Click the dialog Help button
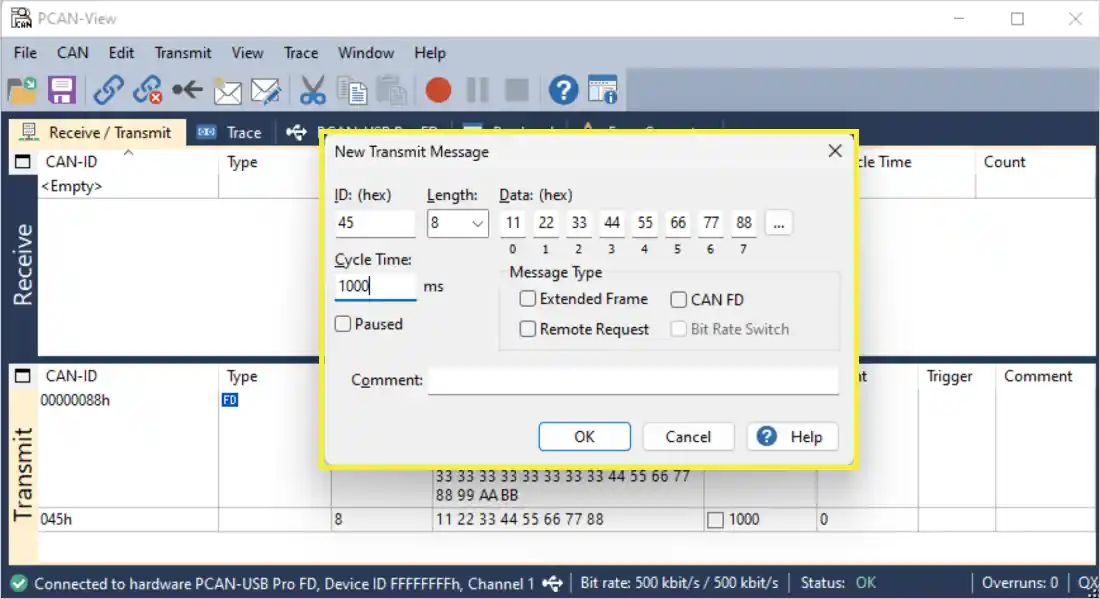The height and width of the screenshot is (599, 1100). pos(792,436)
